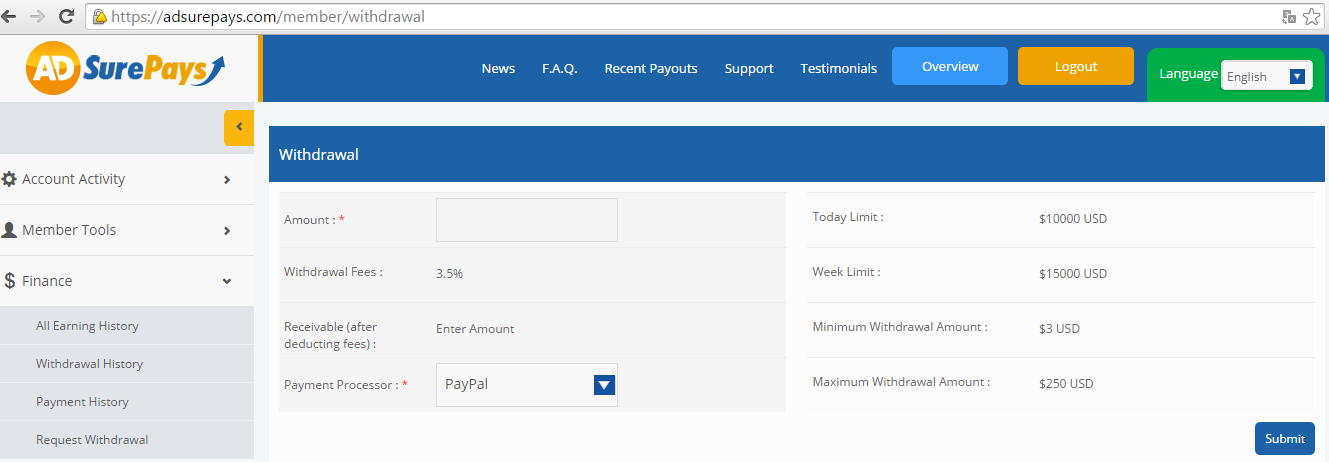This screenshot has height=462, width=1329.
Task: Click the 3.5% withdrawal fee value
Action: (x=449, y=273)
